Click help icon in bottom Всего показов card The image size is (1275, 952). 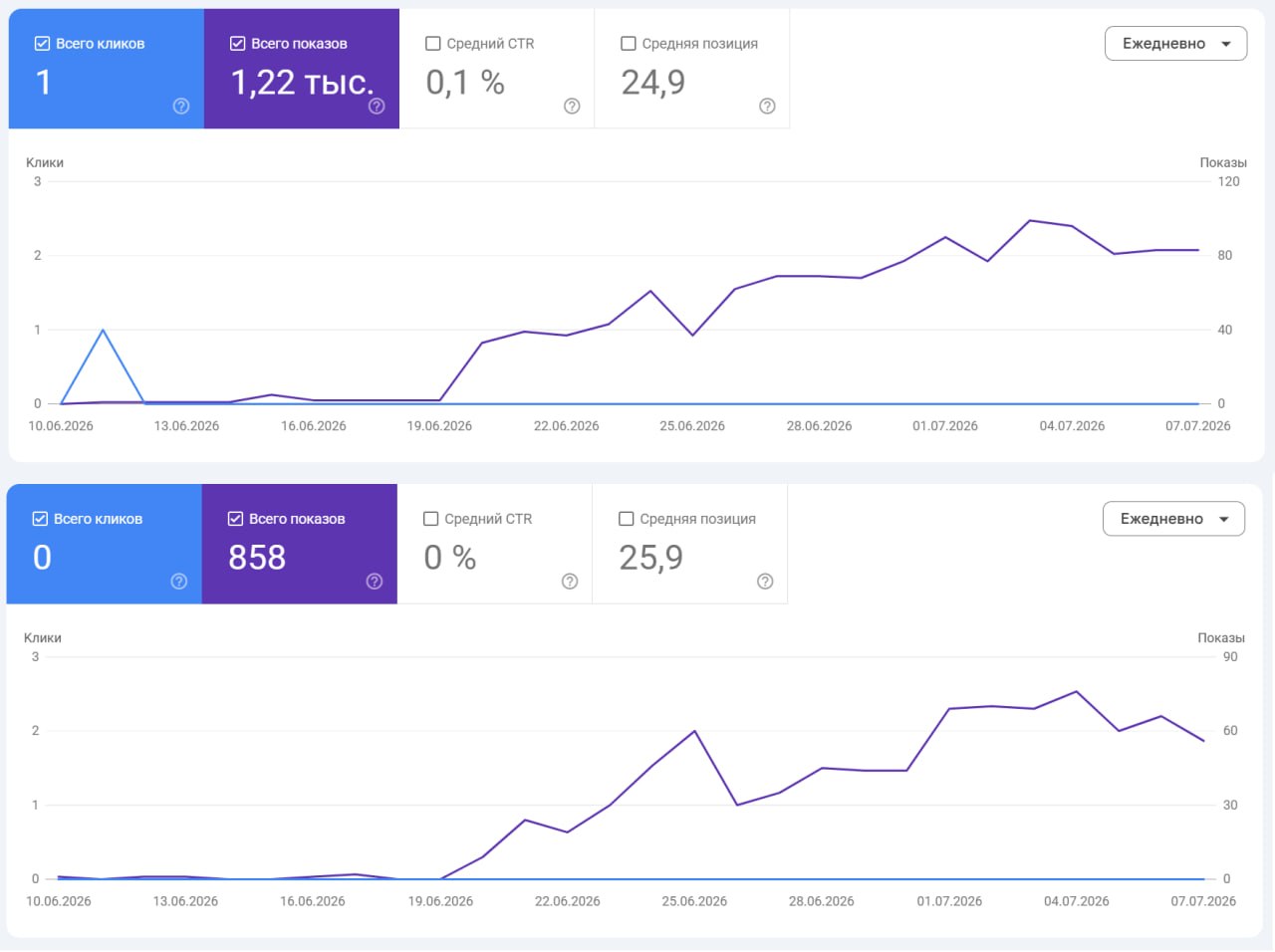375,582
